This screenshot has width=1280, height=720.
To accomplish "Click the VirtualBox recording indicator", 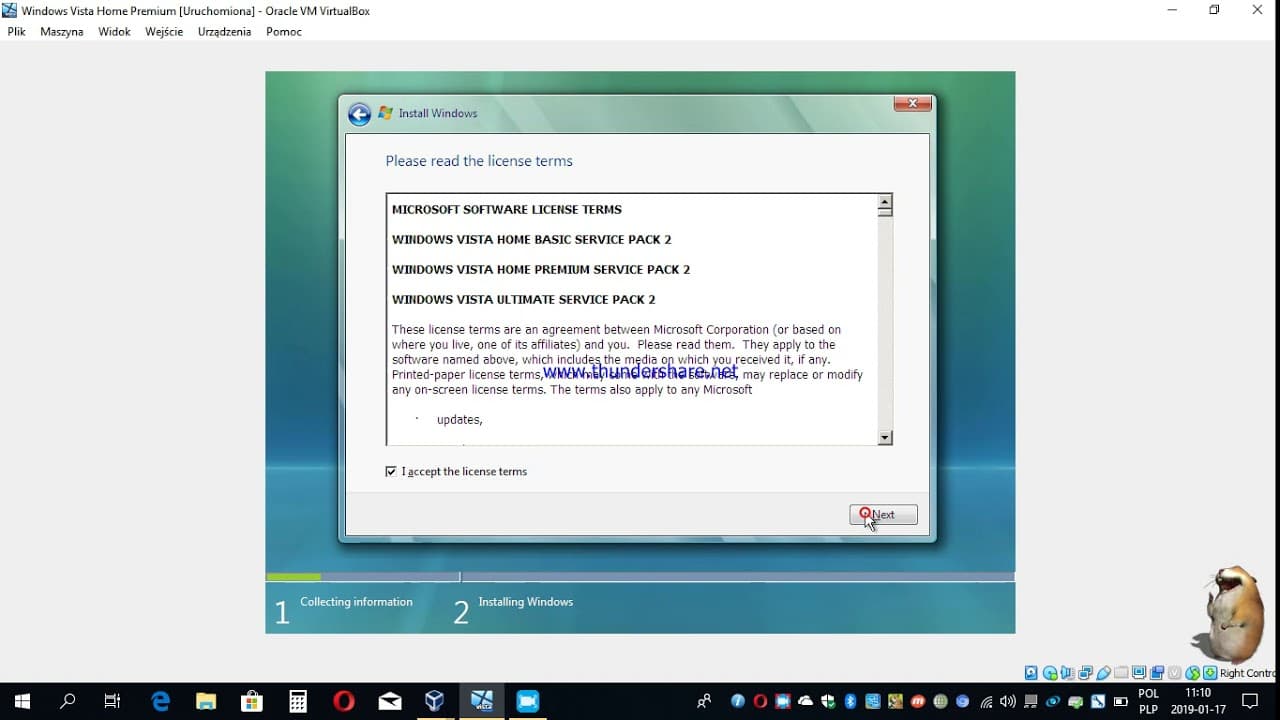I will pos(1157,673).
